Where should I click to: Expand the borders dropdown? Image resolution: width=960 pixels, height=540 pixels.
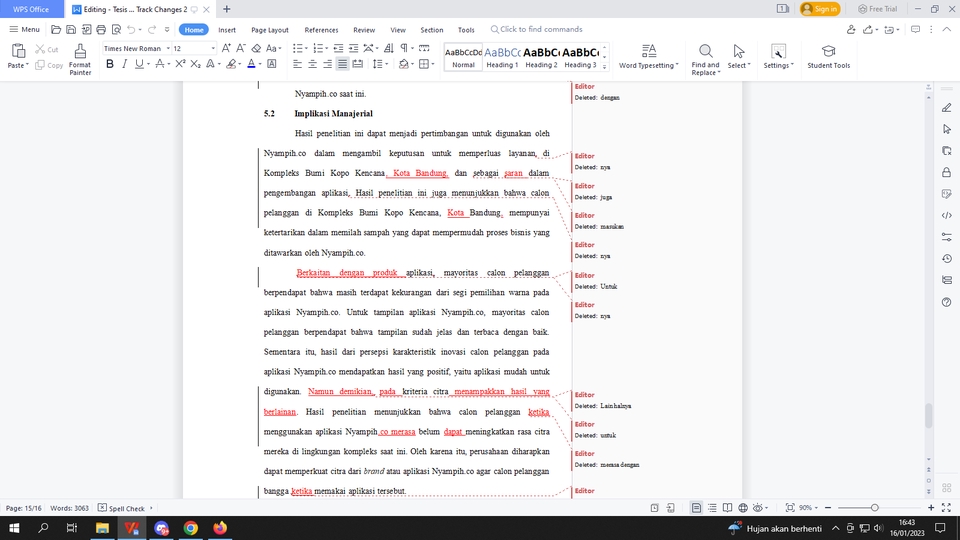point(433,64)
